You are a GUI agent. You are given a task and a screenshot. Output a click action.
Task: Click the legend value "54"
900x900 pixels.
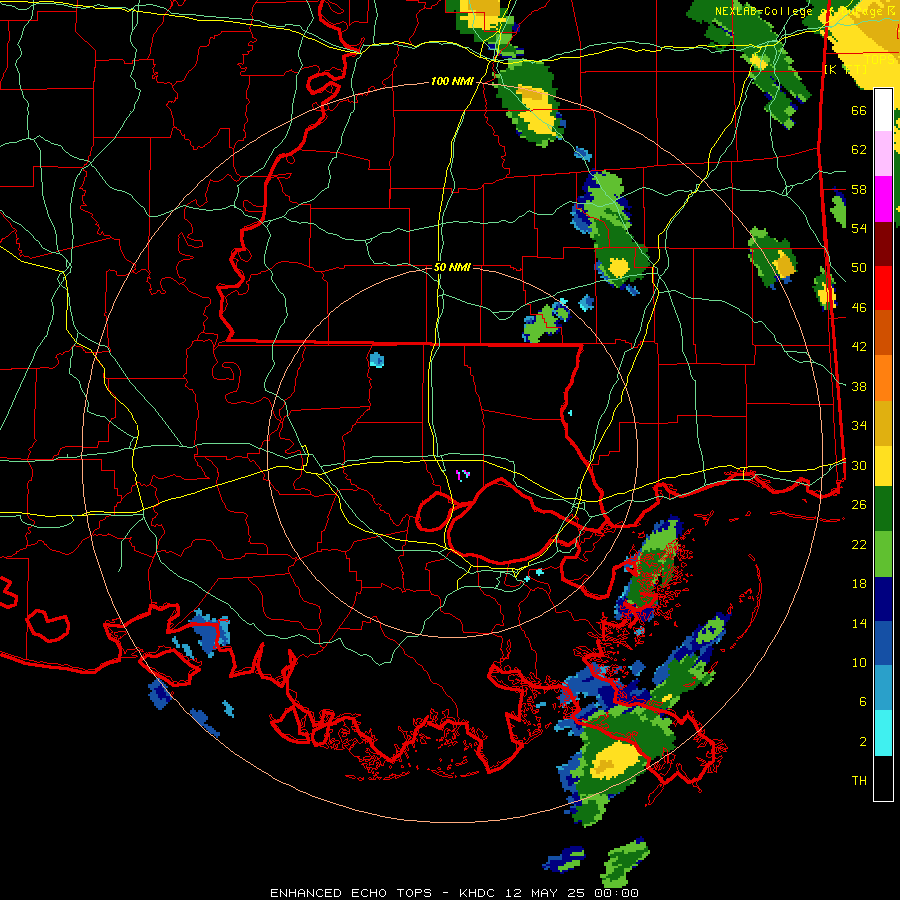(859, 228)
